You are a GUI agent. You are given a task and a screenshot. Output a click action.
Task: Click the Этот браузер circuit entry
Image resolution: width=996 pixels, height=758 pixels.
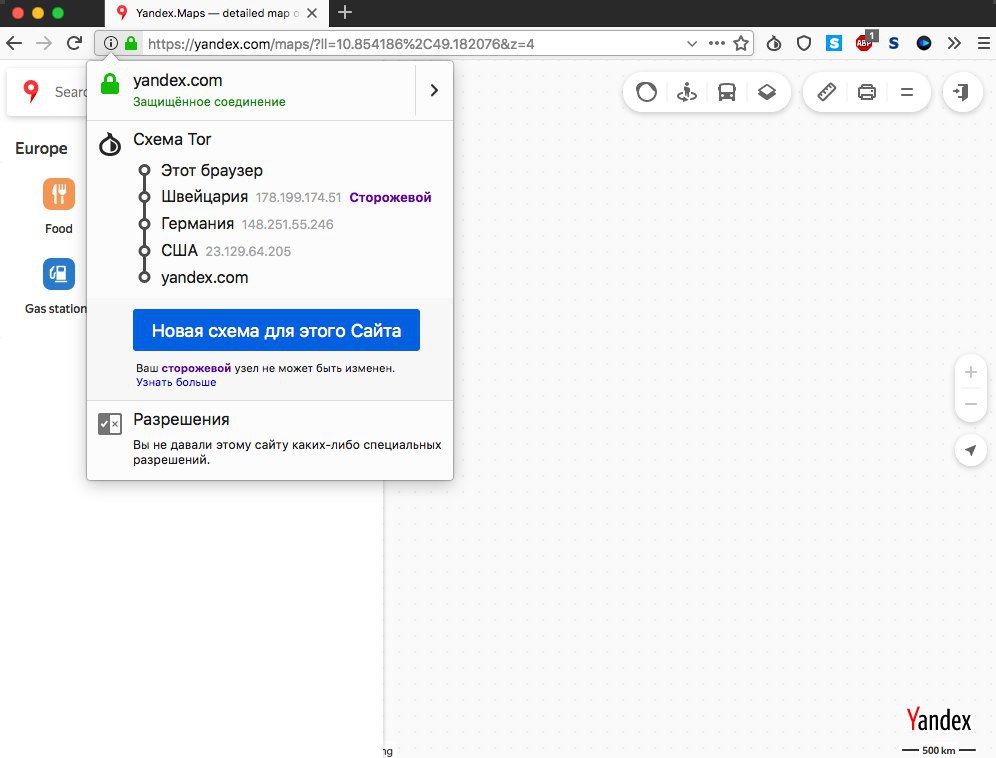pyautogui.click(x=212, y=170)
